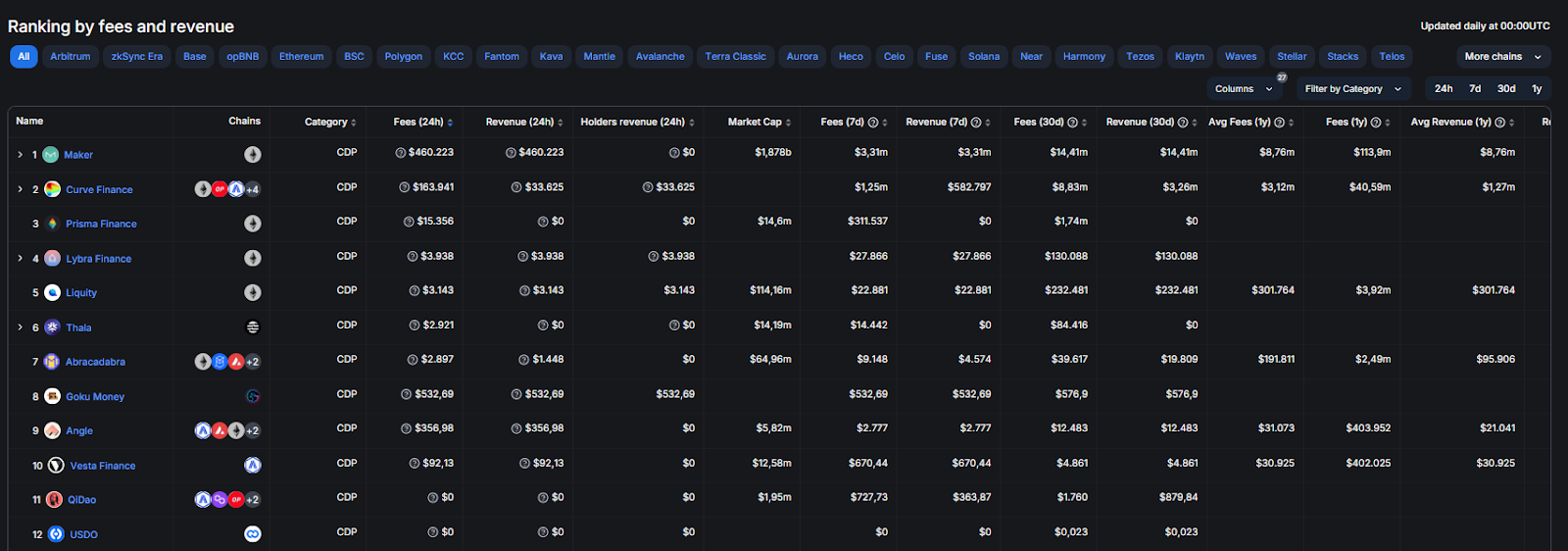Click the Prisma Finance logo icon
Screen dimensions: 1568x551
[x=52, y=224]
